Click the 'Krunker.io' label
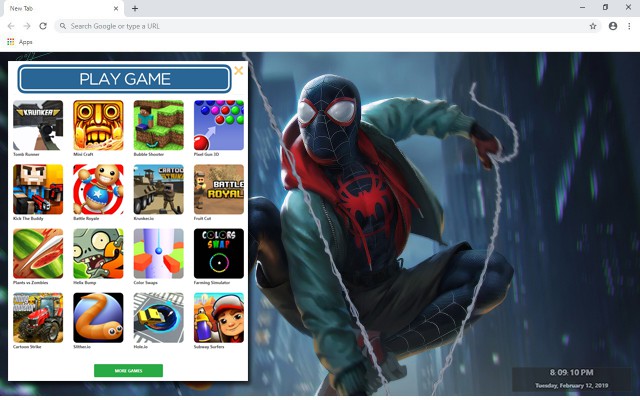640x400 pixels. coord(144,218)
